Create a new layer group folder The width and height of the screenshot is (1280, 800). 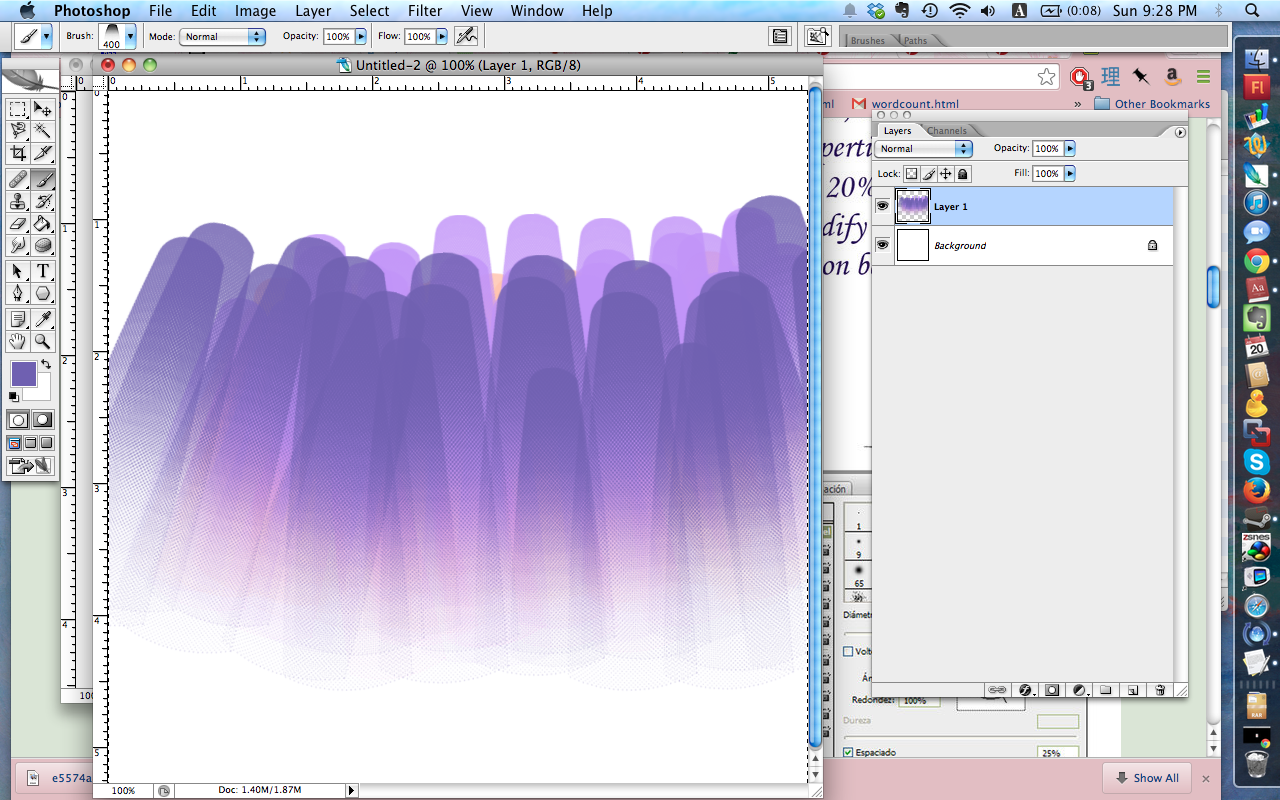[x=1106, y=690]
